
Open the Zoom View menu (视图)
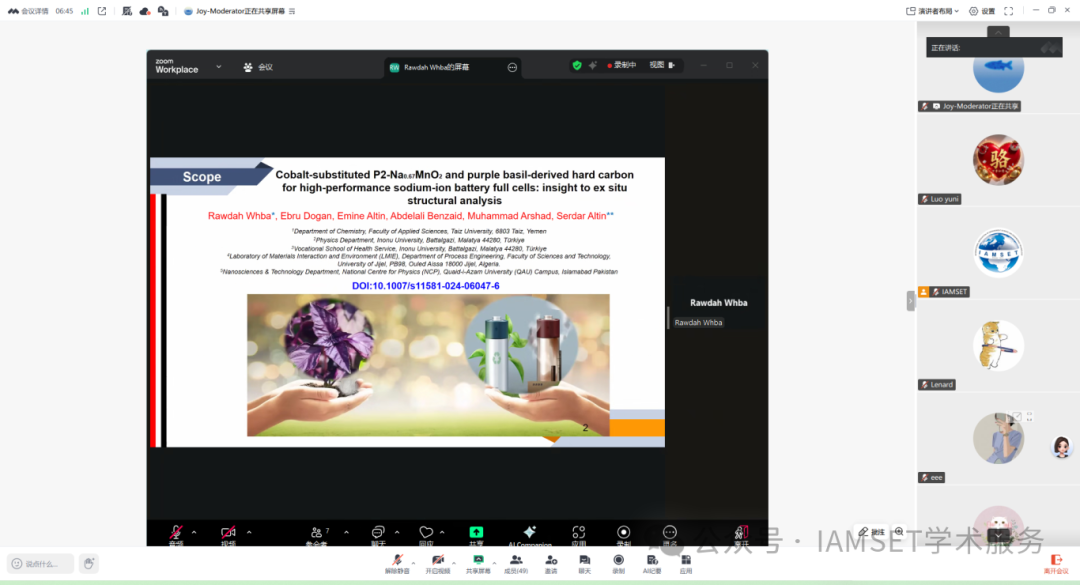[661, 65]
